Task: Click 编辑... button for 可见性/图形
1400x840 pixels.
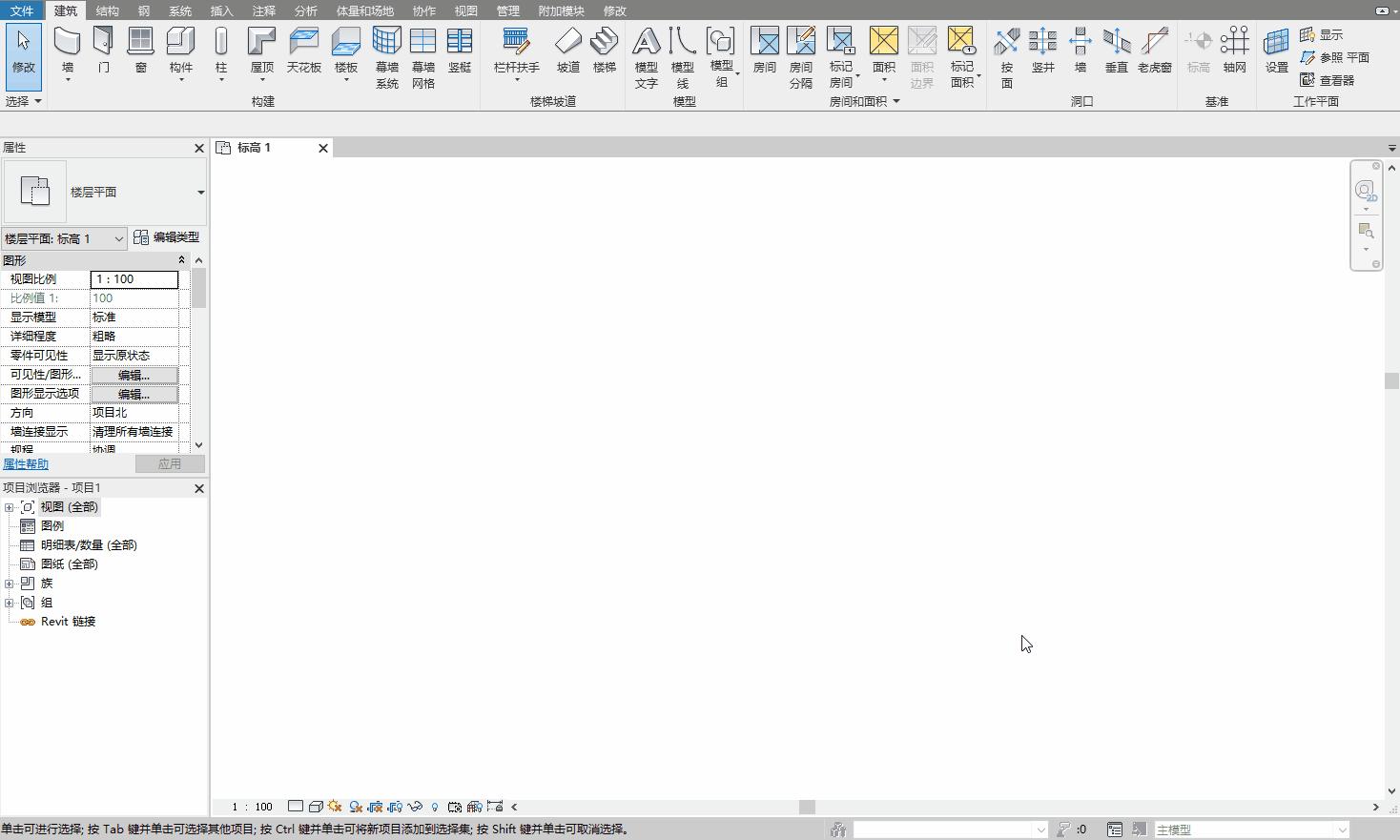Action: (x=134, y=375)
